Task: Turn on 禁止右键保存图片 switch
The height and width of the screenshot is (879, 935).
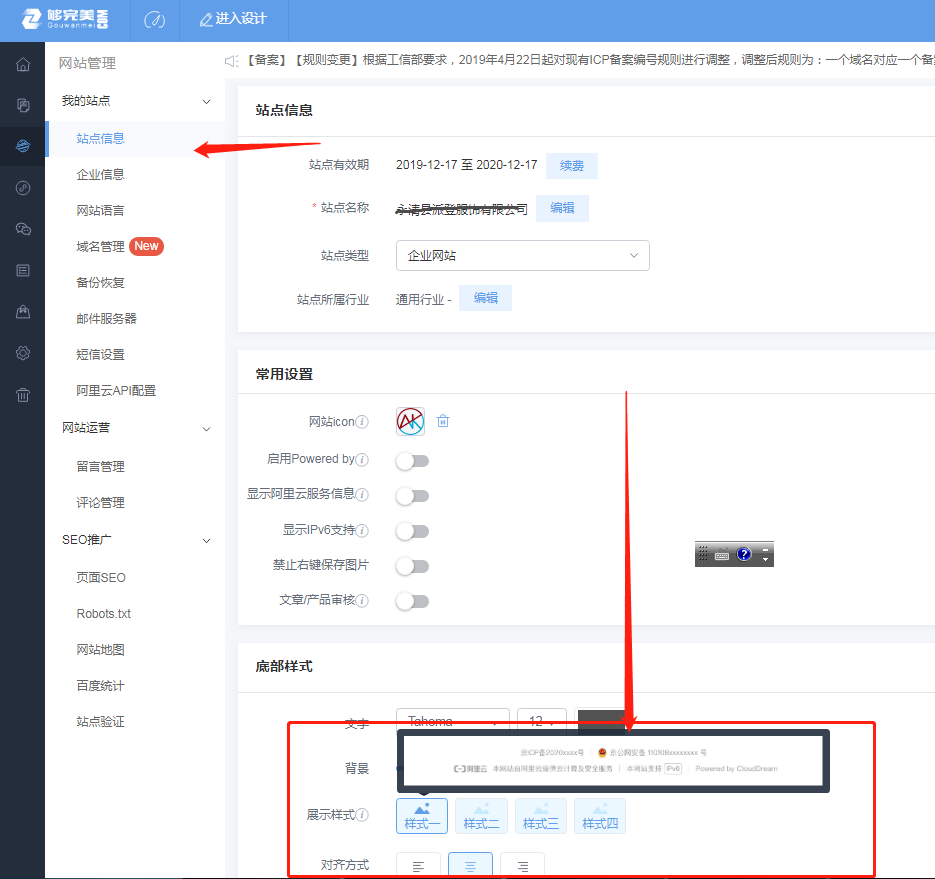Action: coord(412,566)
